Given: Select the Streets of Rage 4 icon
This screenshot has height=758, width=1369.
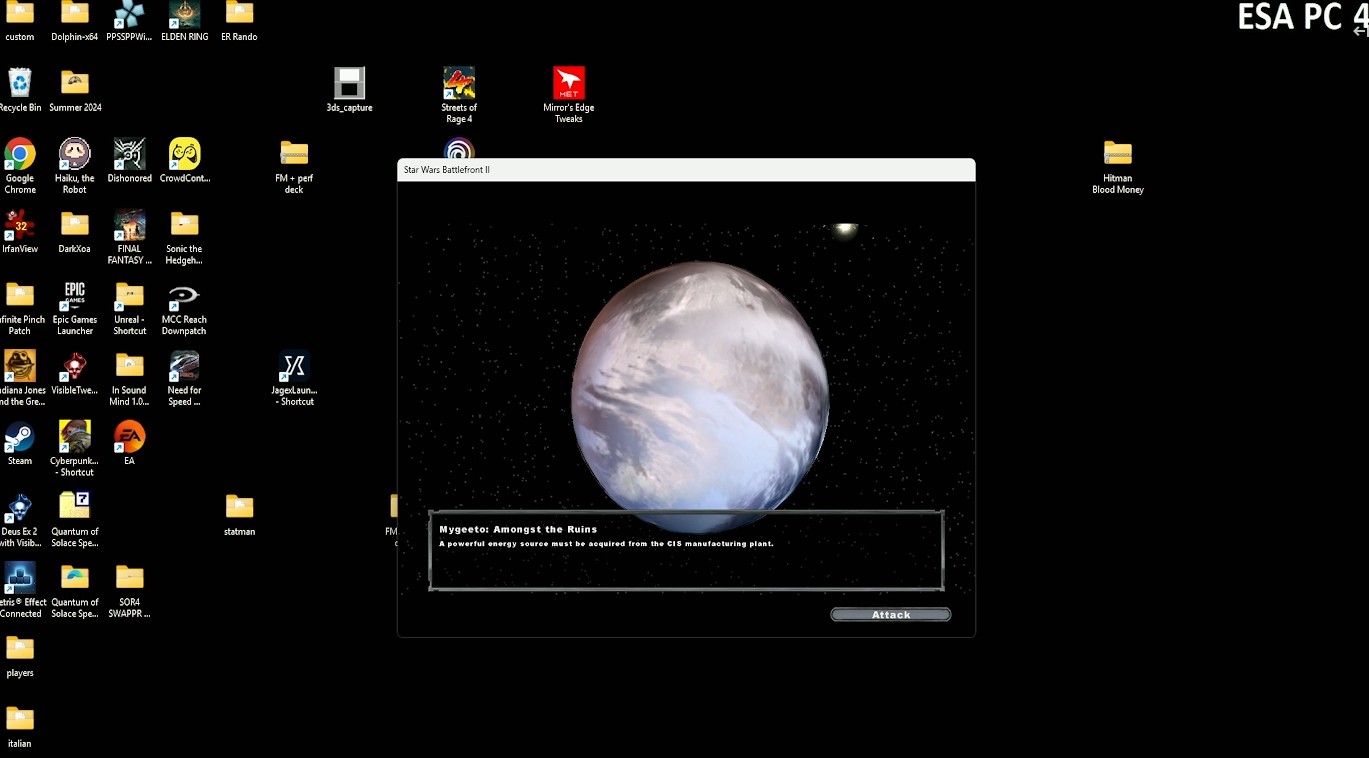Looking at the screenshot, I should [x=459, y=83].
